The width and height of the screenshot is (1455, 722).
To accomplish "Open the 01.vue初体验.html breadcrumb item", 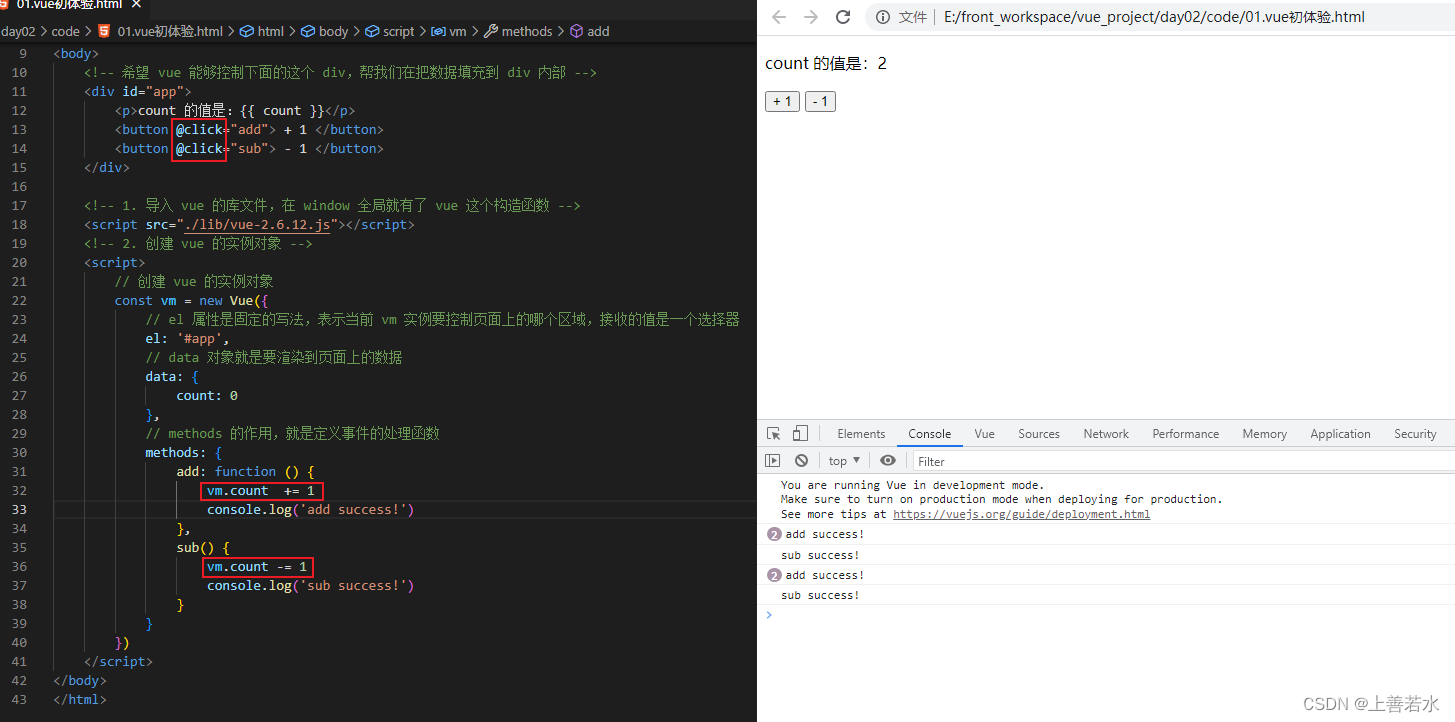I will 170,31.
